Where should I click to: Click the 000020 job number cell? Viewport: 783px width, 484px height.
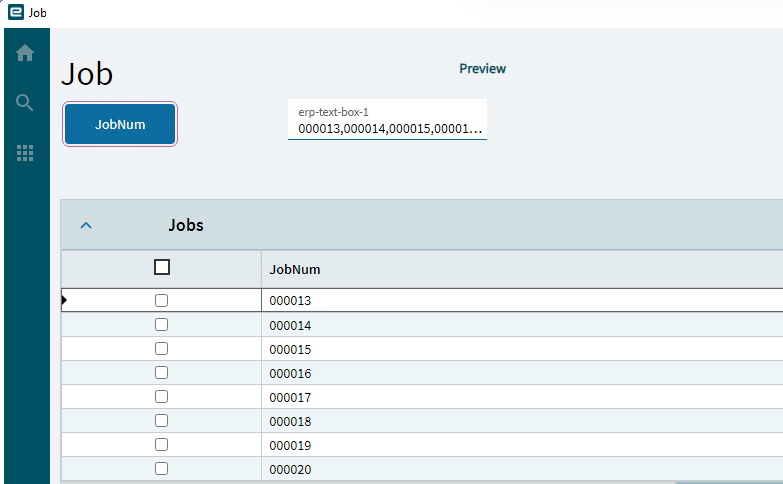291,469
